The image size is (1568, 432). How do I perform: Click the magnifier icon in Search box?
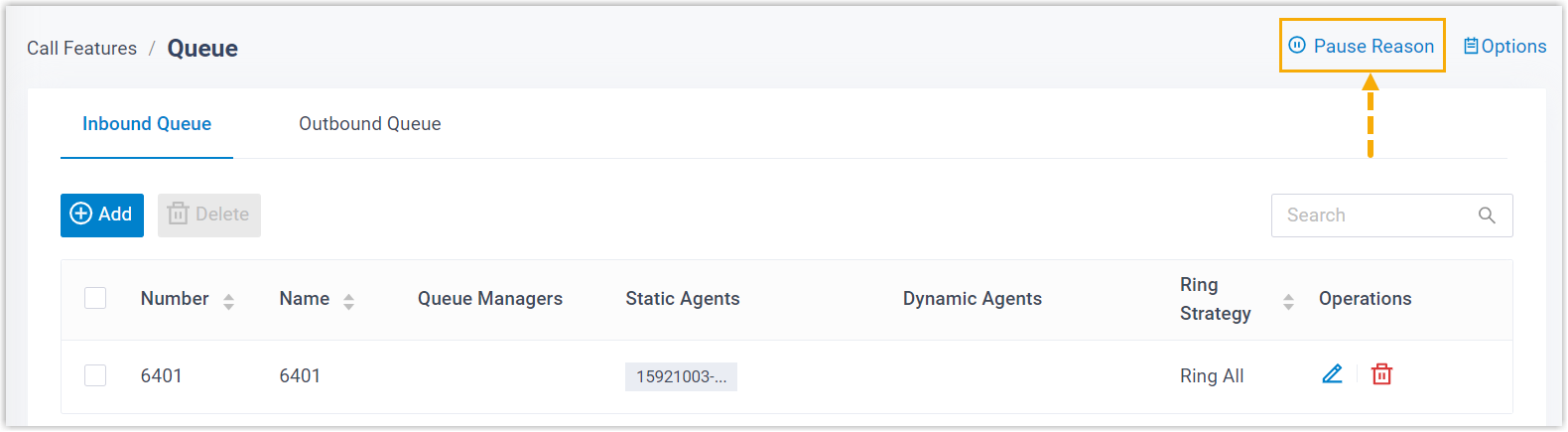pos(1487,216)
